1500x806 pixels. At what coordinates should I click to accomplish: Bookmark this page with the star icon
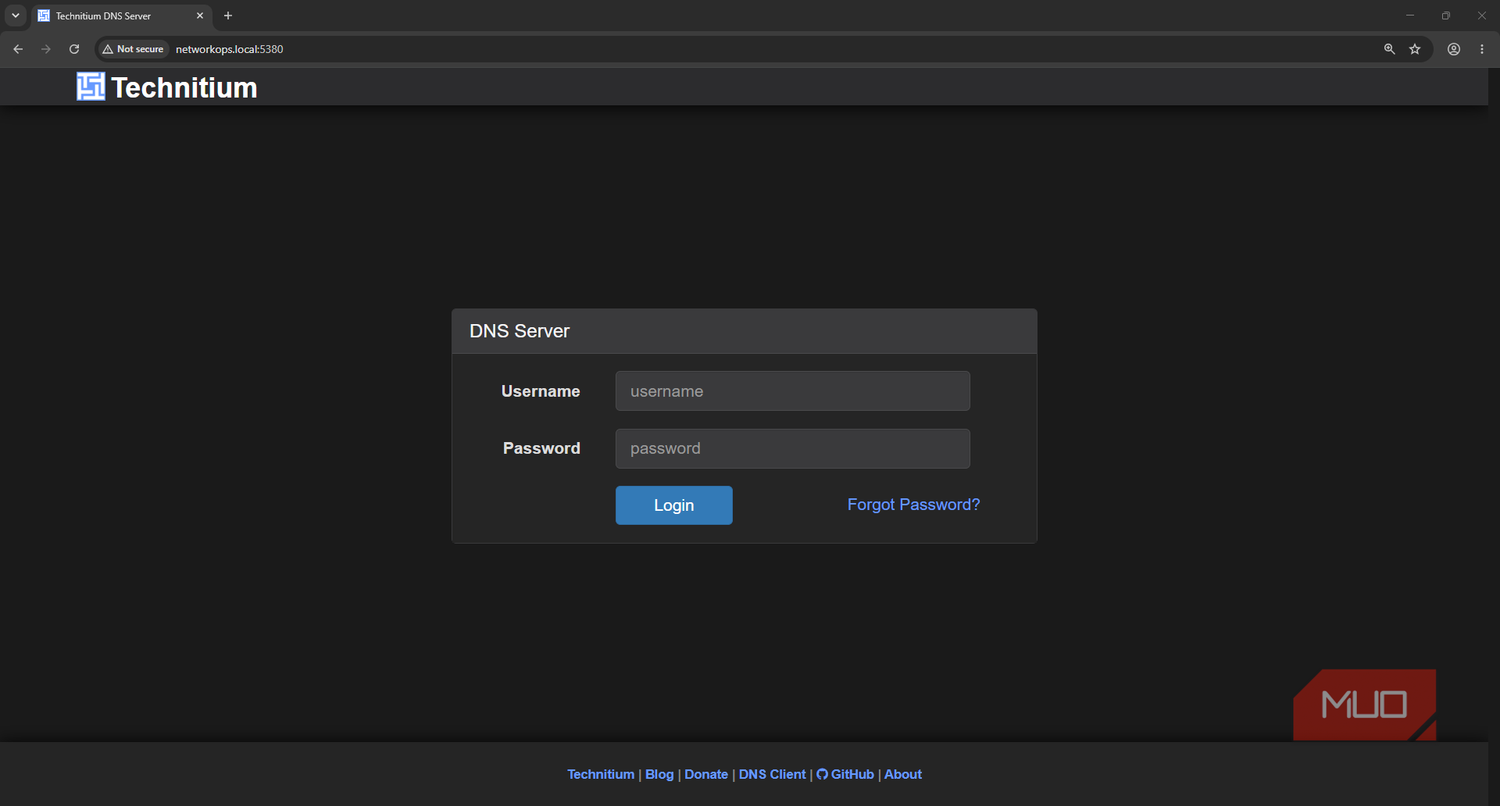click(1415, 49)
